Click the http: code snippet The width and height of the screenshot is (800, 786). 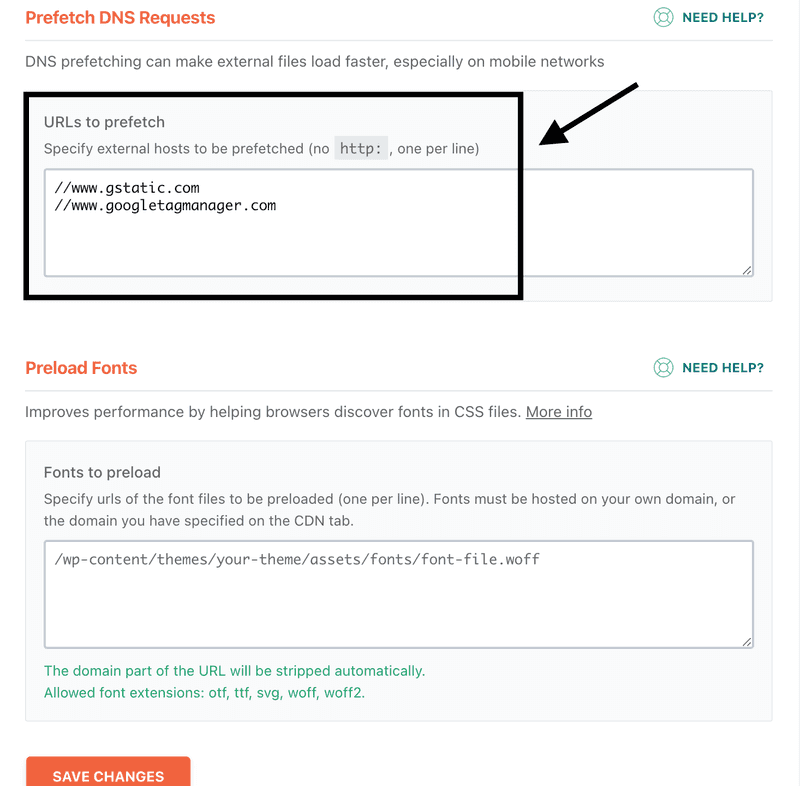click(x=361, y=149)
